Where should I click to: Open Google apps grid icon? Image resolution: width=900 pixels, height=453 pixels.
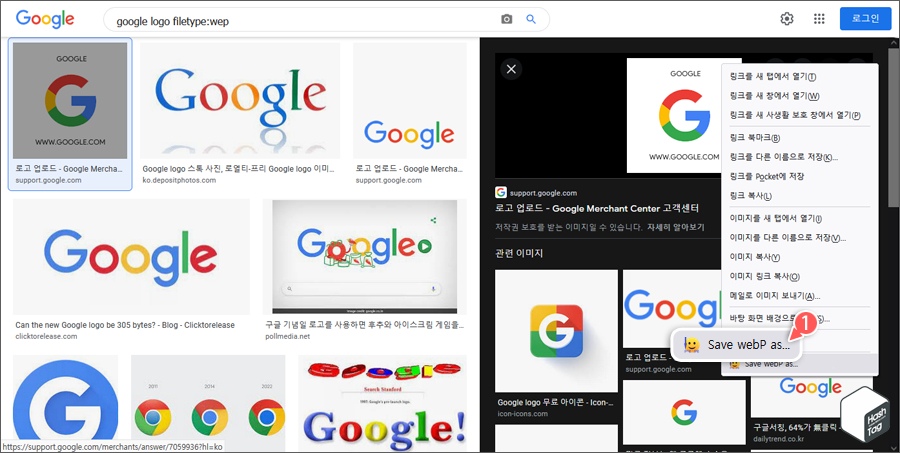[x=819, y=19]
